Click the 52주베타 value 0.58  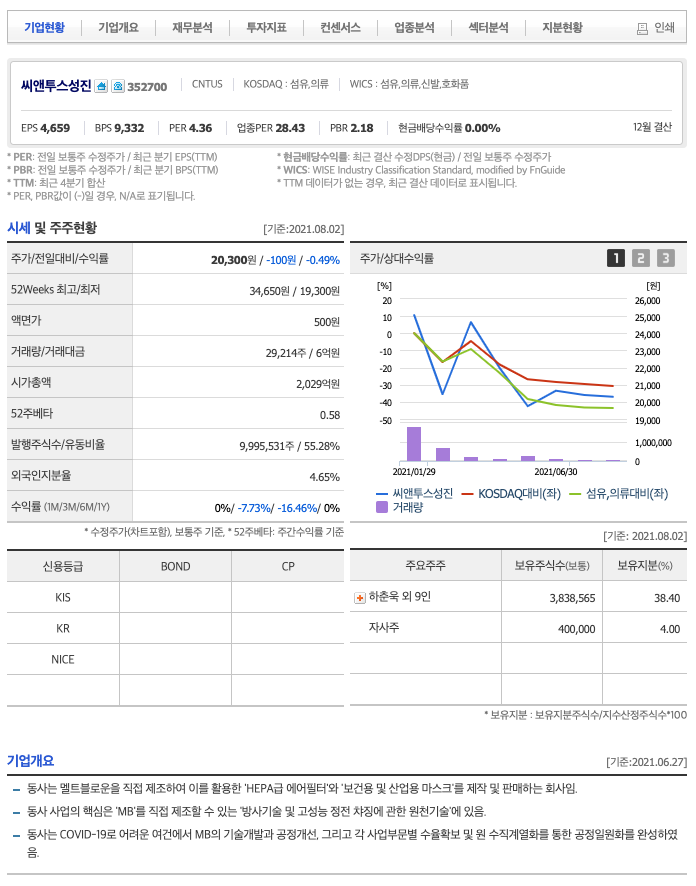330,415
